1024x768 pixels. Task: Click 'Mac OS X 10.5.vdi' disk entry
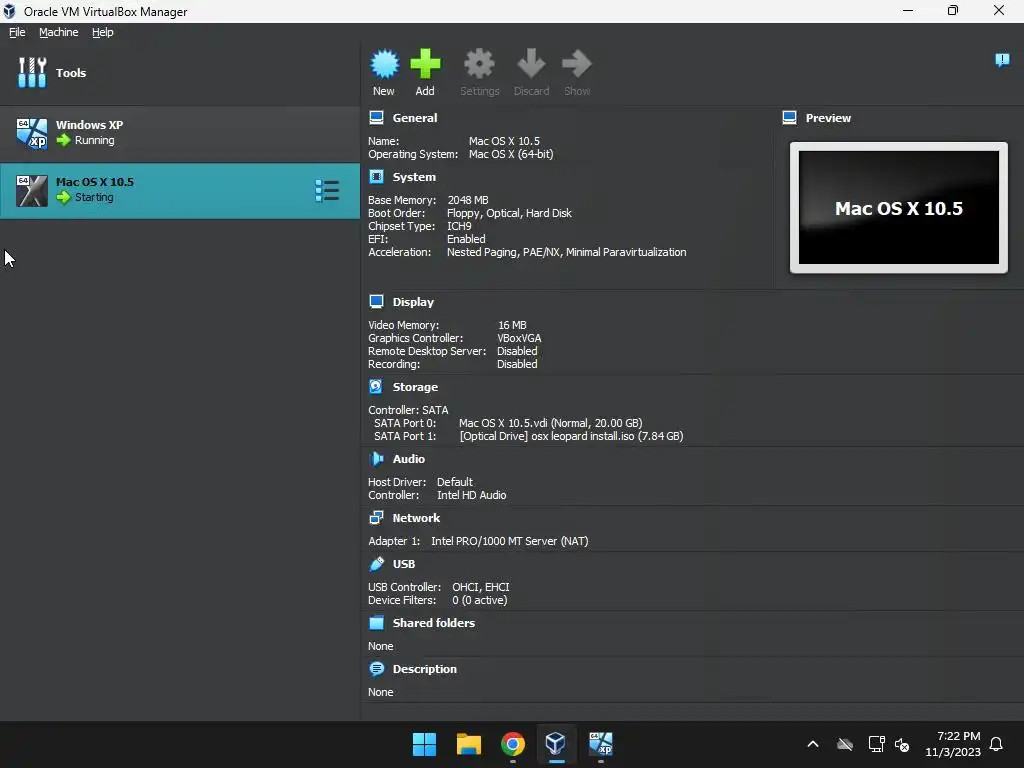pyautogui.click(x=551, y=423)
